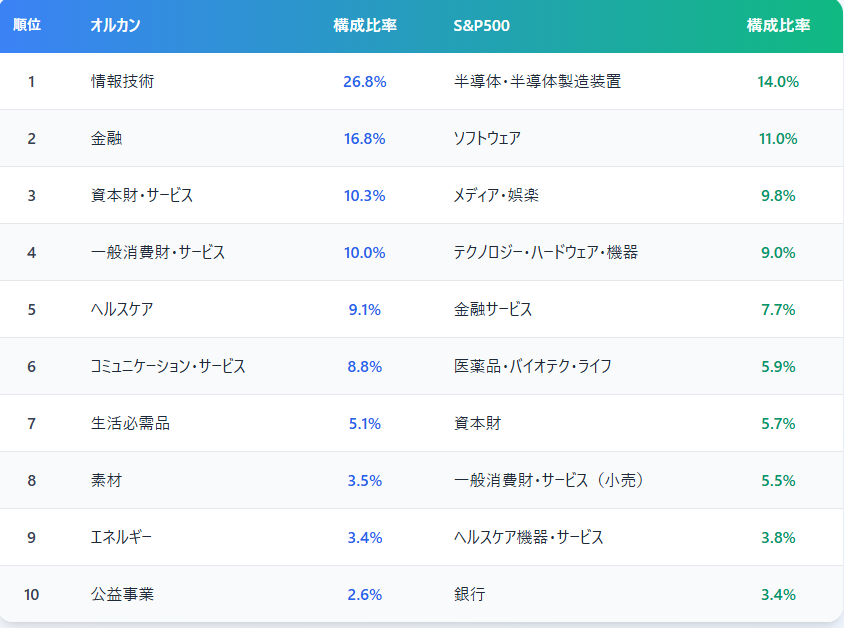This screenshot has width=844, height=628.
Task: Select the 公益事業 sector cell
Action: (122, 595)
